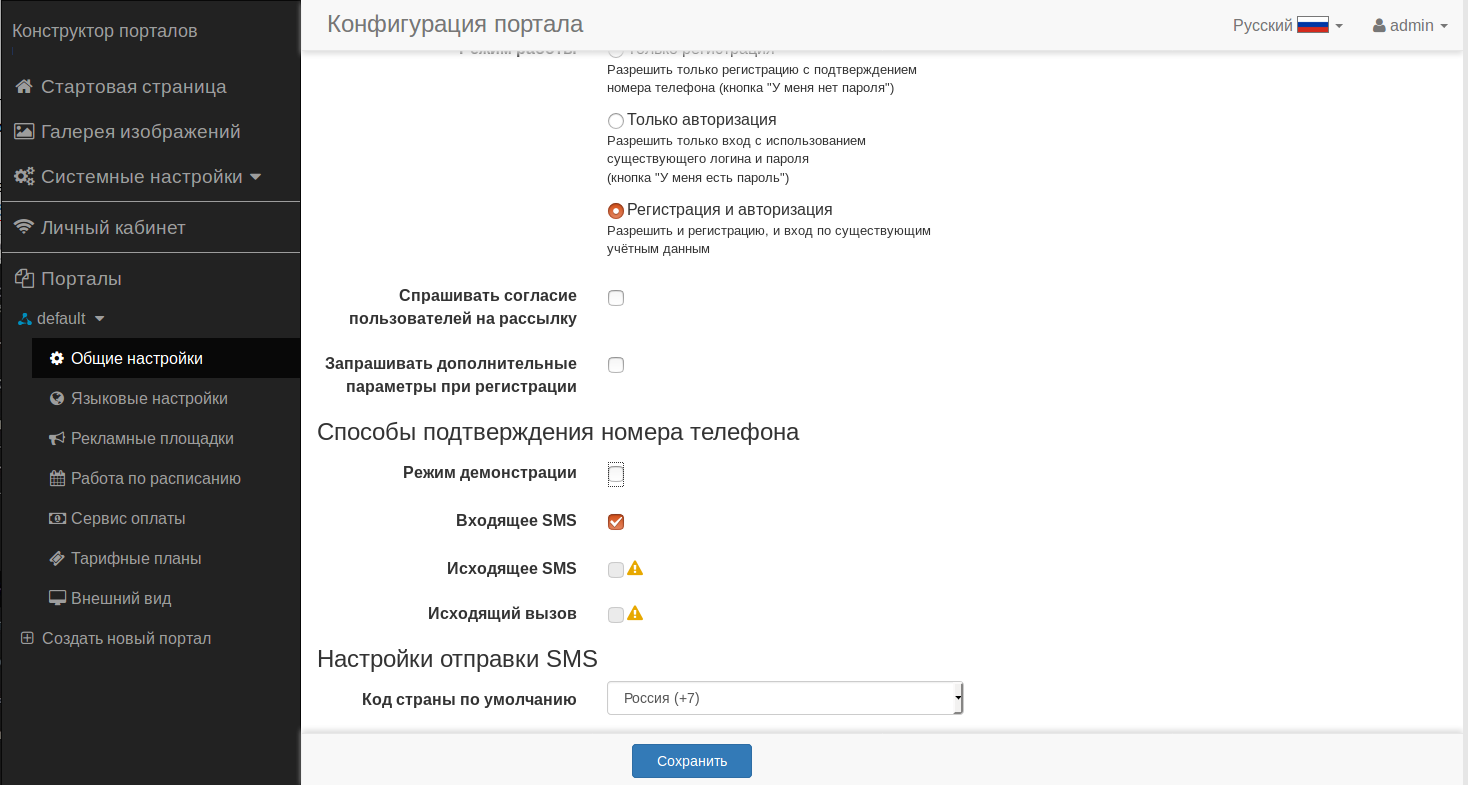The height and width of the screenshot is (785, 1468).
Task: Click the gears icon for Системные настройки
Action: coord(24,177)
